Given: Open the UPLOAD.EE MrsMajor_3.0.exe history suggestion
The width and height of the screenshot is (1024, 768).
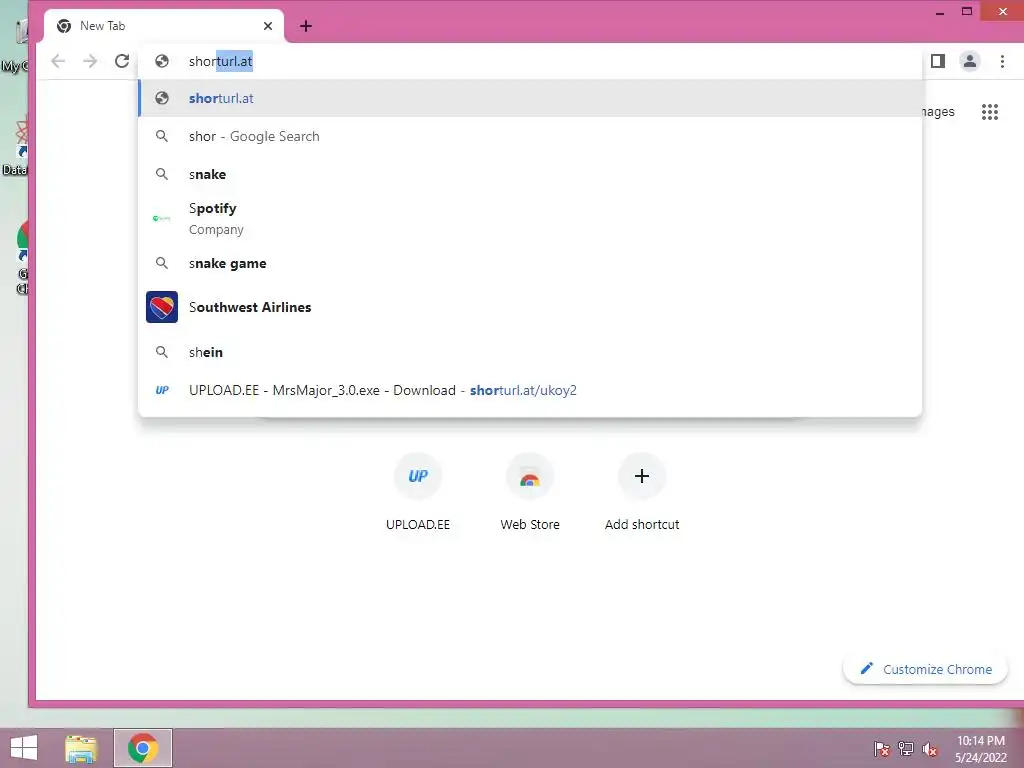Looking at the screenshot, I should point(530,391).
